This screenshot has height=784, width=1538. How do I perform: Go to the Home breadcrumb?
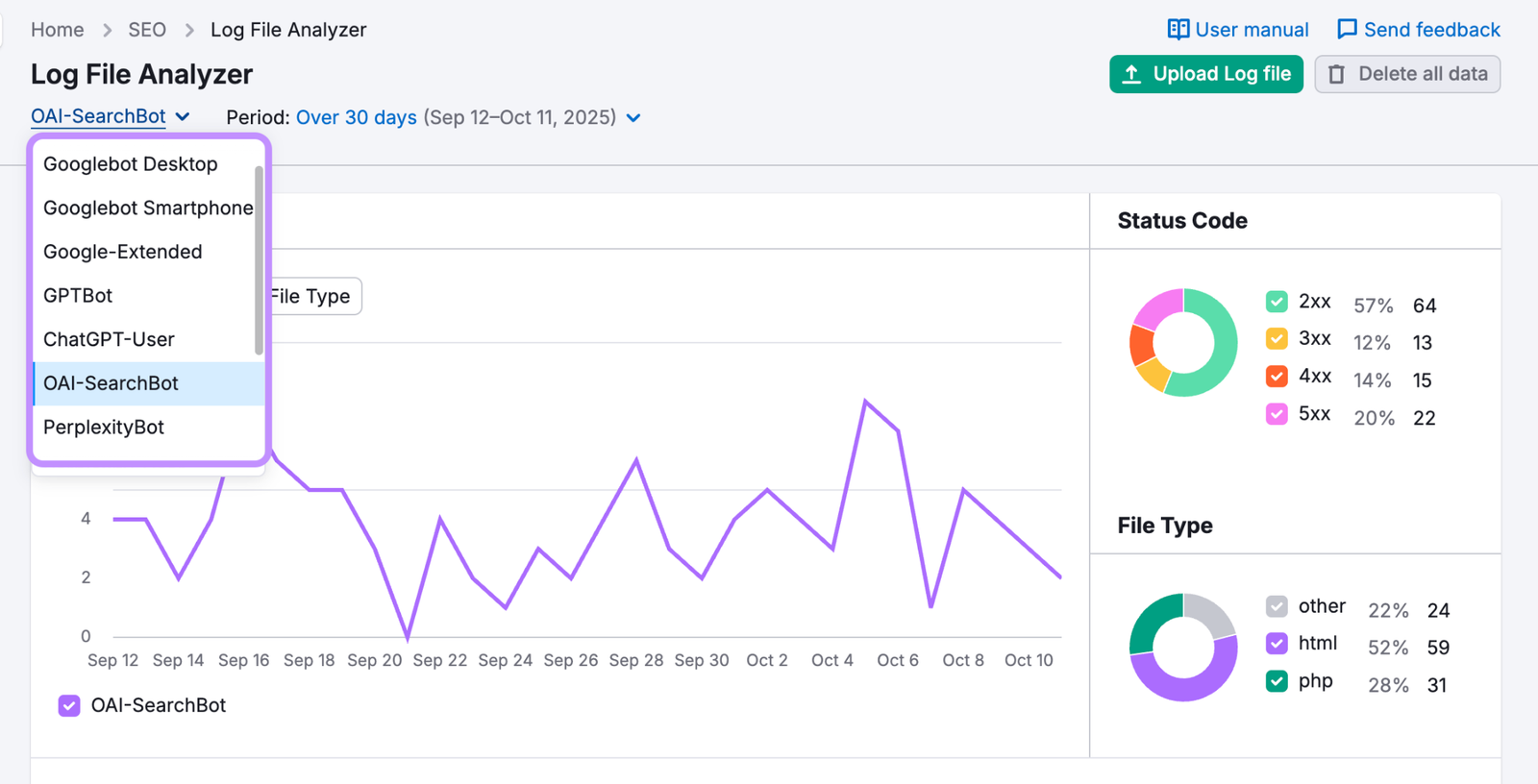(58, 30)
